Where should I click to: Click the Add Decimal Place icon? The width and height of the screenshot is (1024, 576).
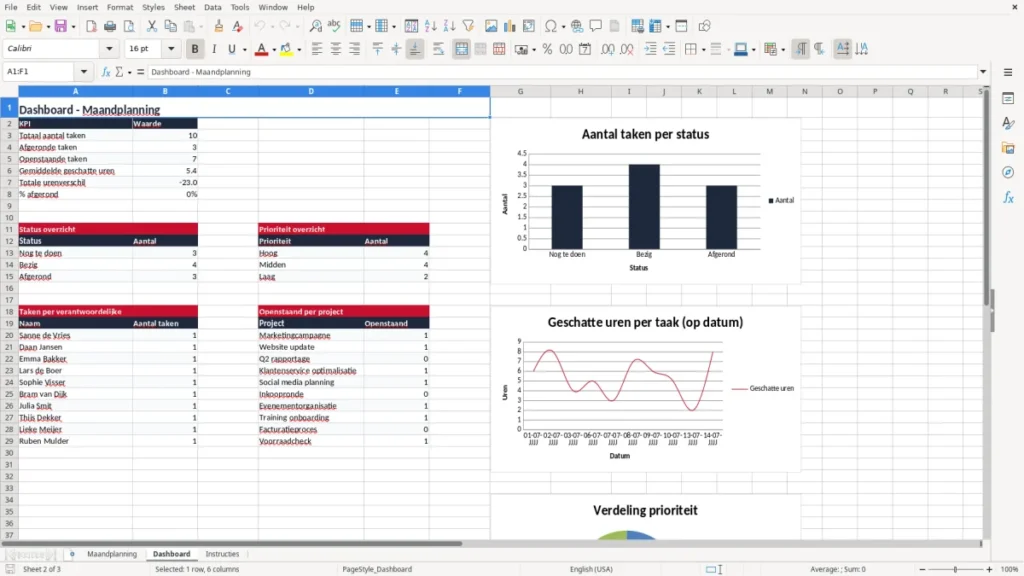tap(608, 49)
